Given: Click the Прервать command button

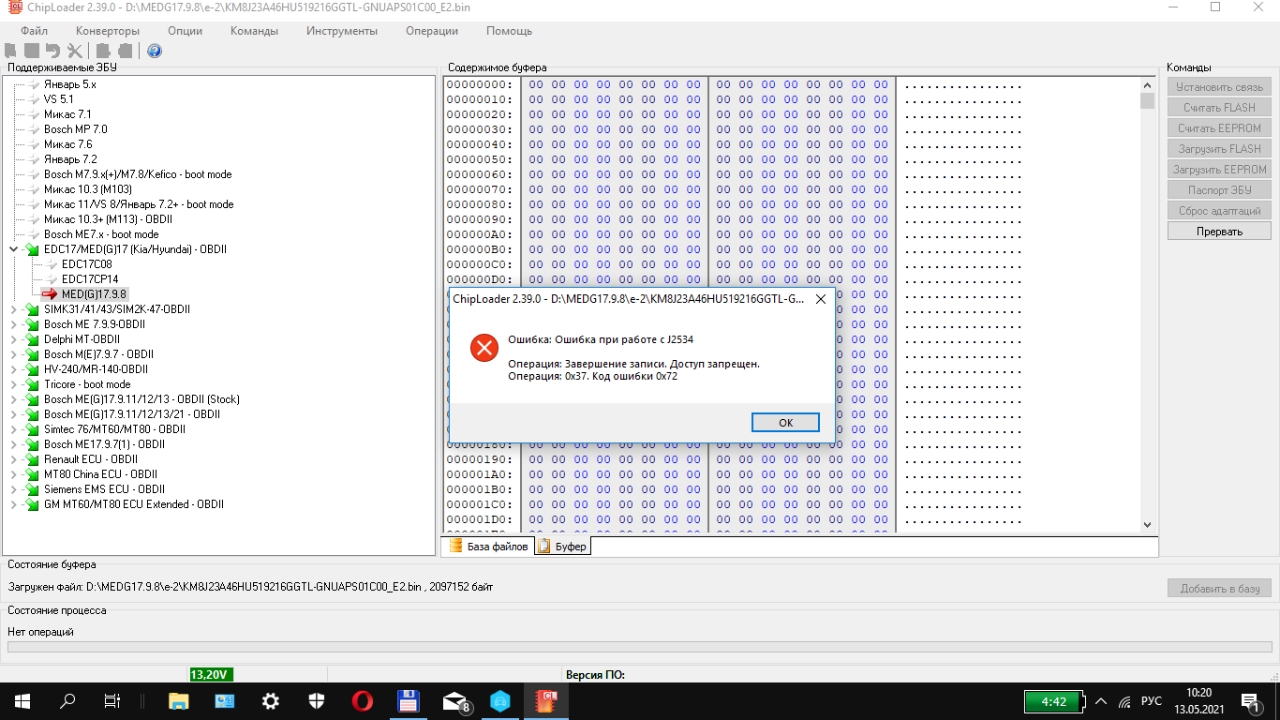Looking at the screenshot, I should pos(1219,231).
